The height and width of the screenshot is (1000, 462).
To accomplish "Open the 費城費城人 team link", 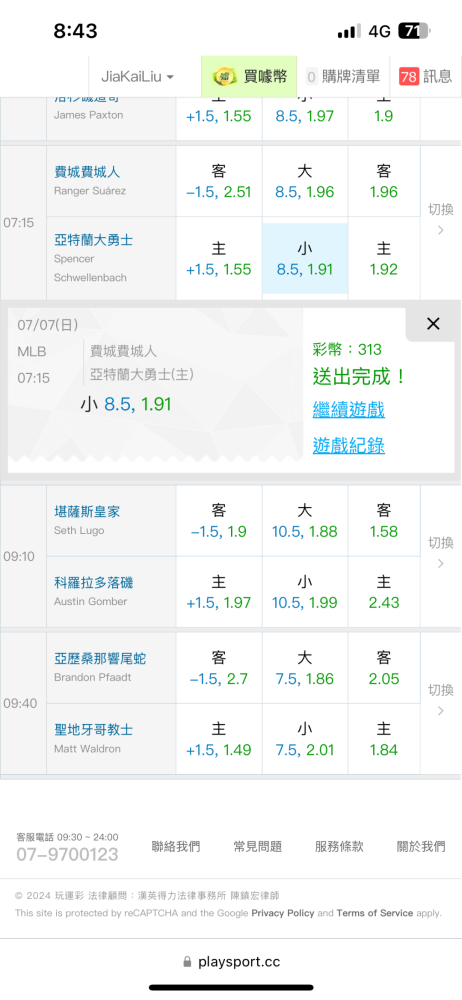I will coord(87,172).
